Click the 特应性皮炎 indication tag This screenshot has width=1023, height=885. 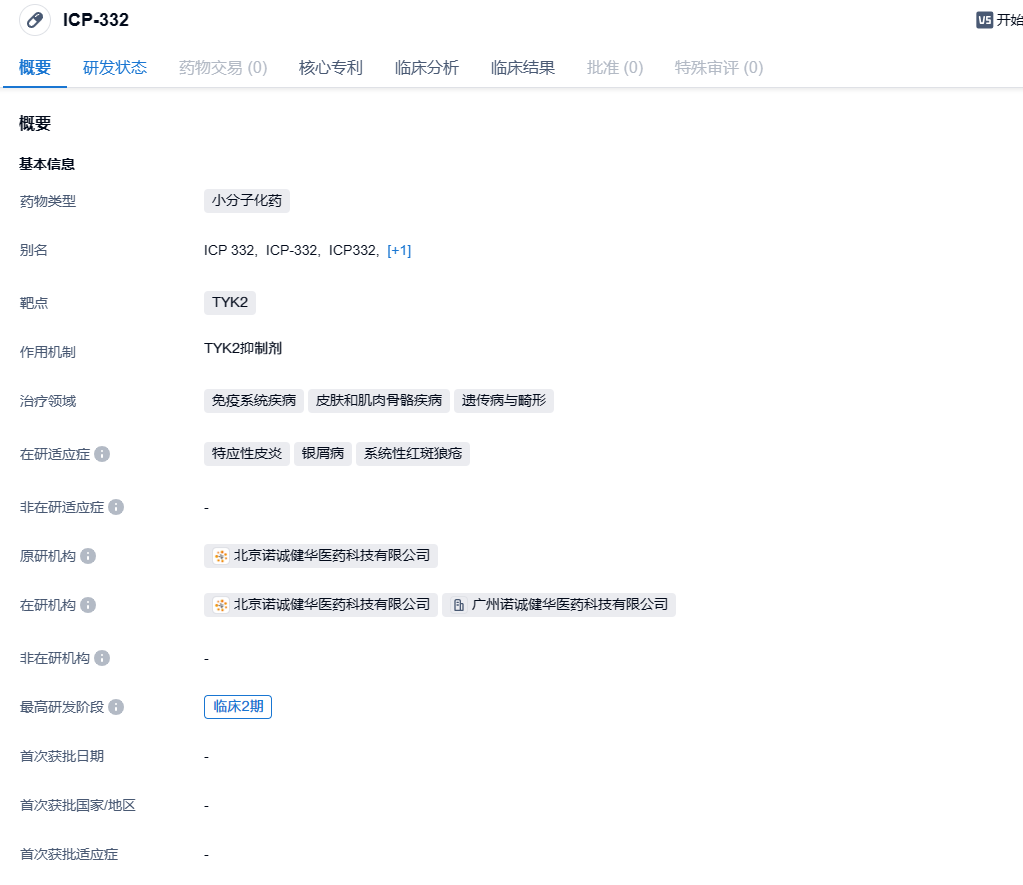pyautogui.click(x=247, y=454)
